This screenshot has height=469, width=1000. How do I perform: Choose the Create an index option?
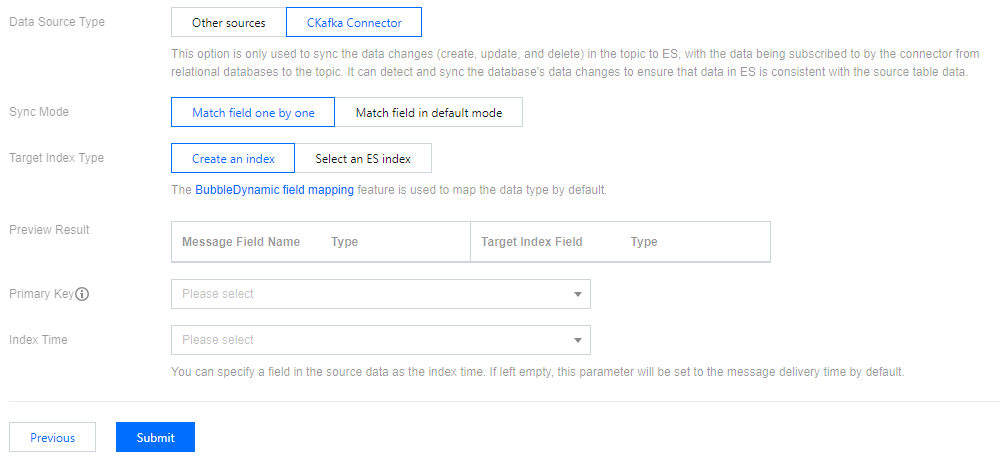tap(233, 158)
